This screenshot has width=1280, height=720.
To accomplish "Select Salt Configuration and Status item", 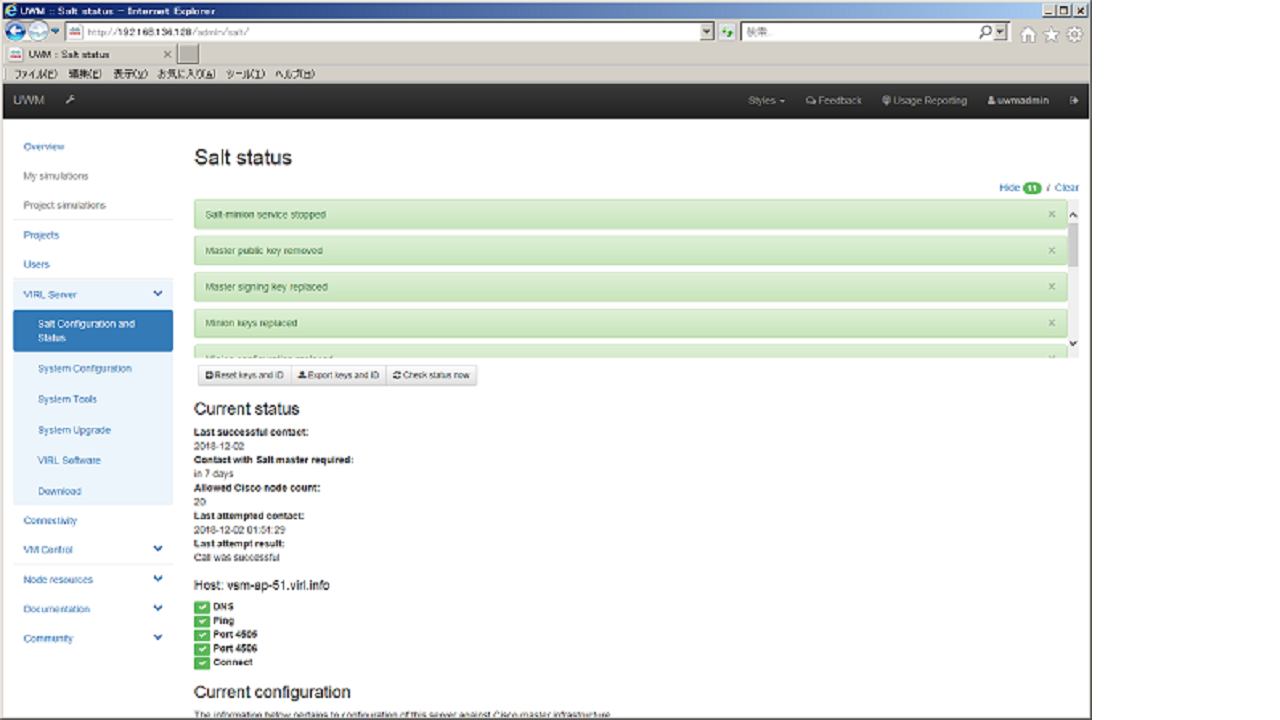I will coord(93,331).
